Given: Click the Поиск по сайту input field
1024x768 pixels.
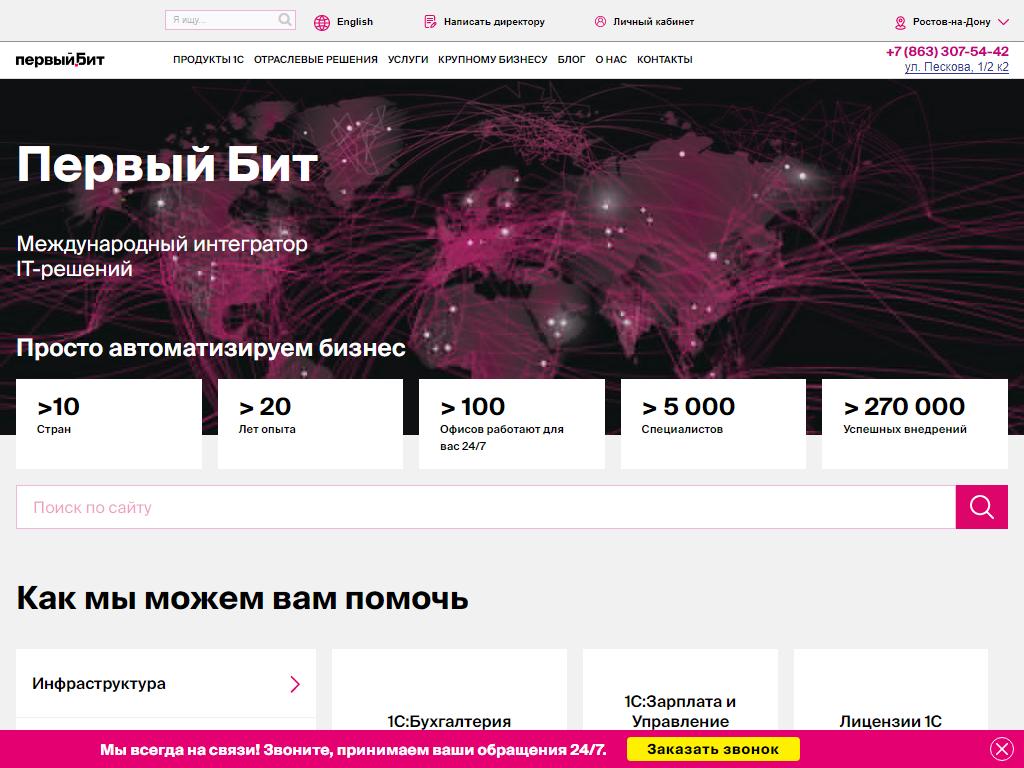Looking at the screenshot, I should point(486,508).
